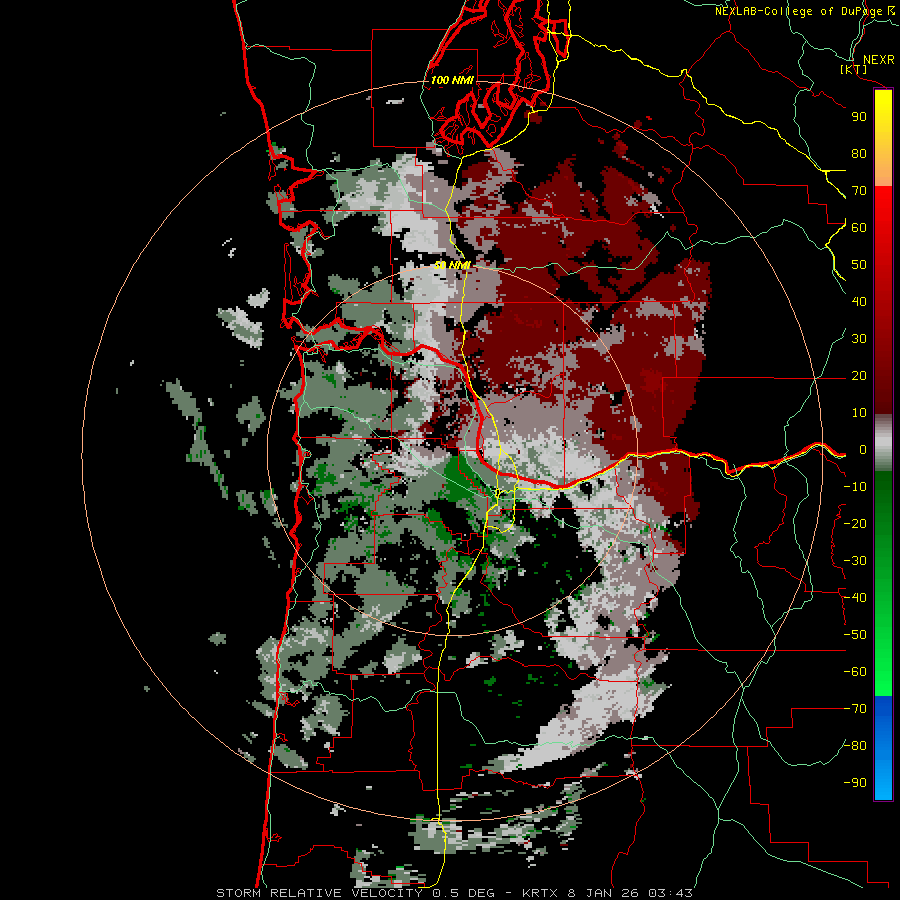Viewport: 900px width, 900px height.
Task: Click the NEXLAB-College of DuPage credit text
Action: click(x=805, y=11)
